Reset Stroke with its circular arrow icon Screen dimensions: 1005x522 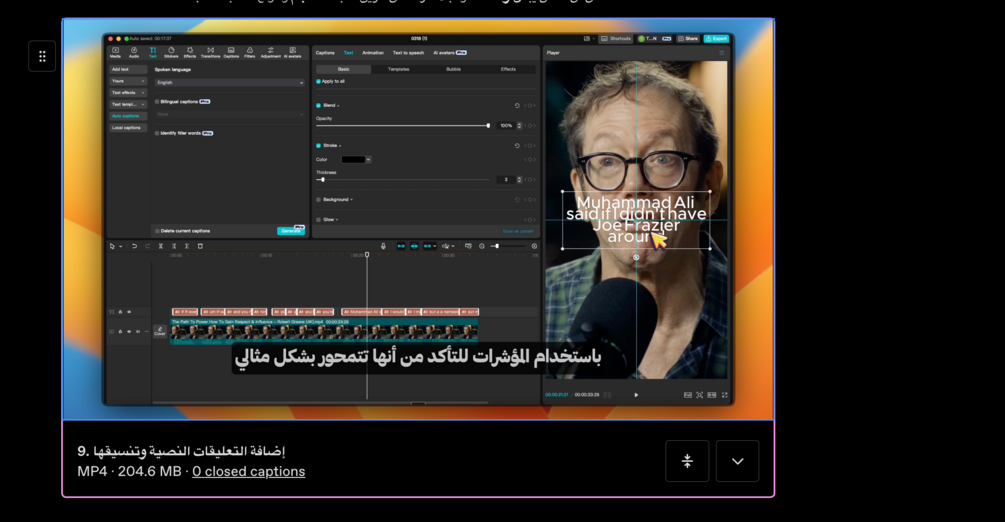tap(517, 146)
